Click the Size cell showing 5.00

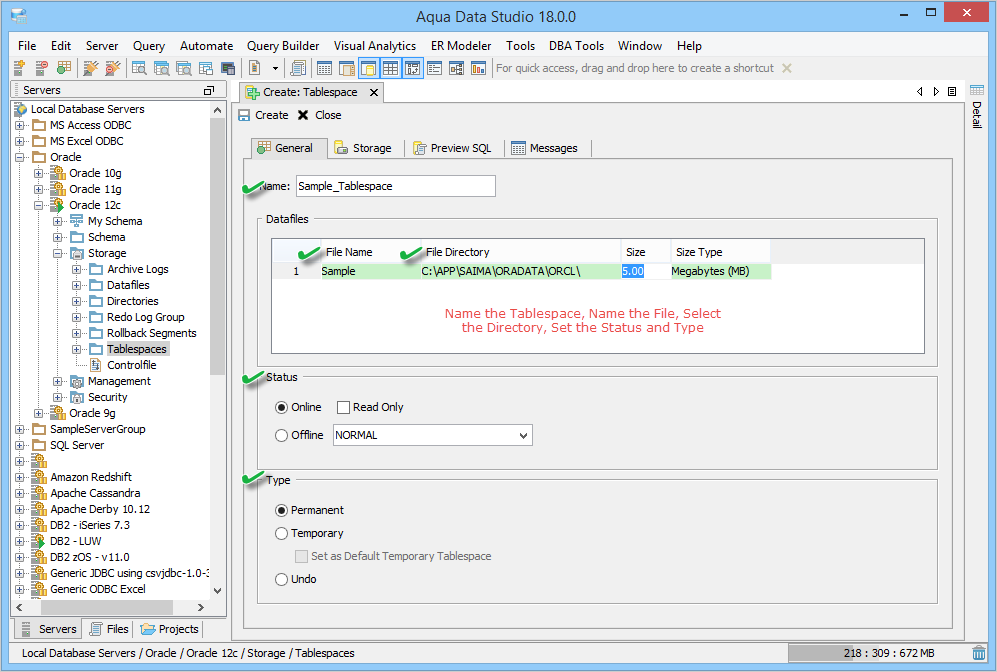click(x=645, y=271)
